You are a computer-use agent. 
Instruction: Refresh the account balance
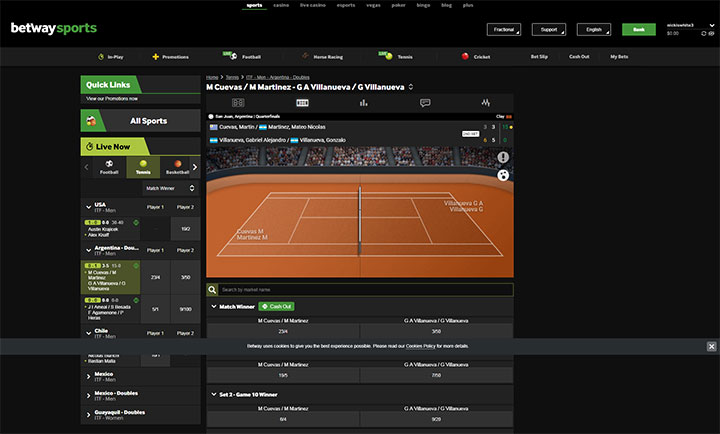coord(703,34)
